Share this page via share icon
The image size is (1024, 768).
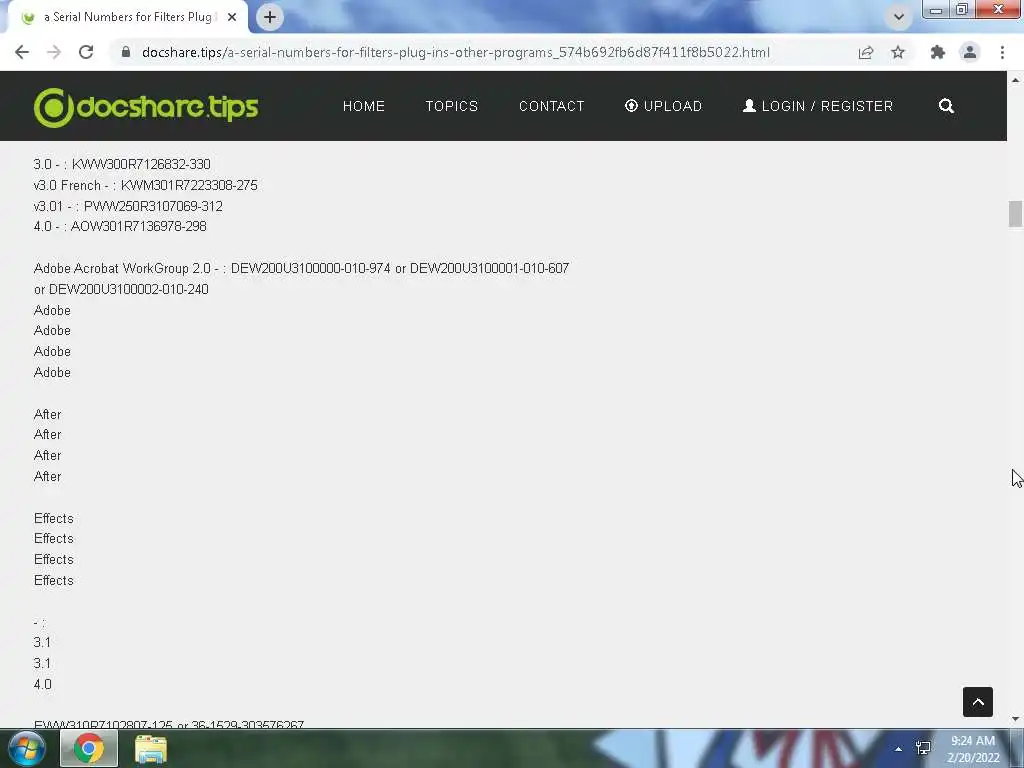(866, 52)
